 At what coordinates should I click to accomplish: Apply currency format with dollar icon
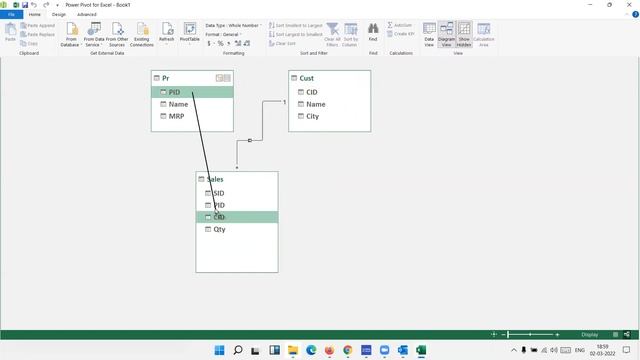(x=210, y=43)
